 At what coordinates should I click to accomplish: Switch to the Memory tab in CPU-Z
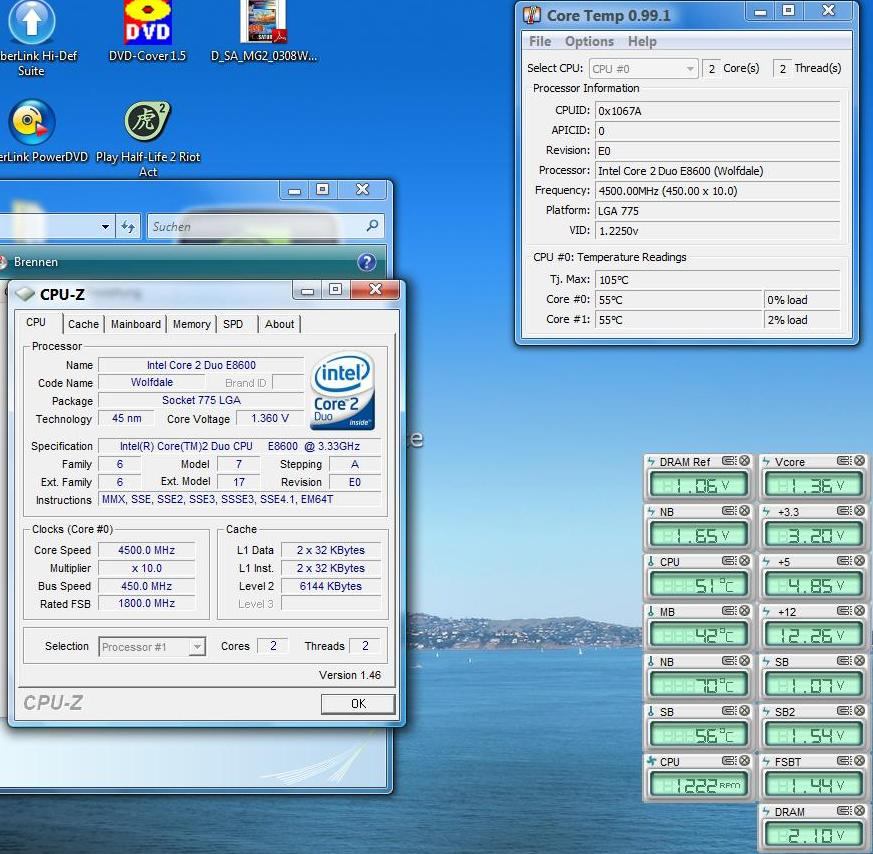click(x=192, y=324)
